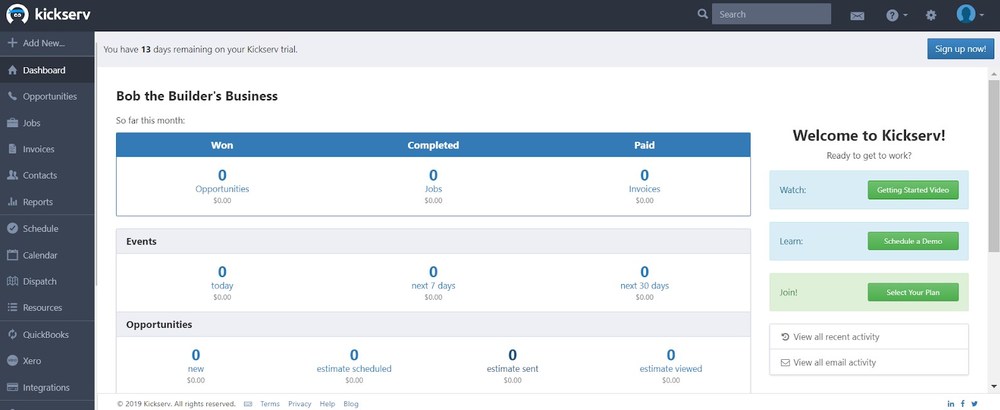Click the Kickserv logo icon
This screenshot has width=1000, height=410.
tap(17, 14)
